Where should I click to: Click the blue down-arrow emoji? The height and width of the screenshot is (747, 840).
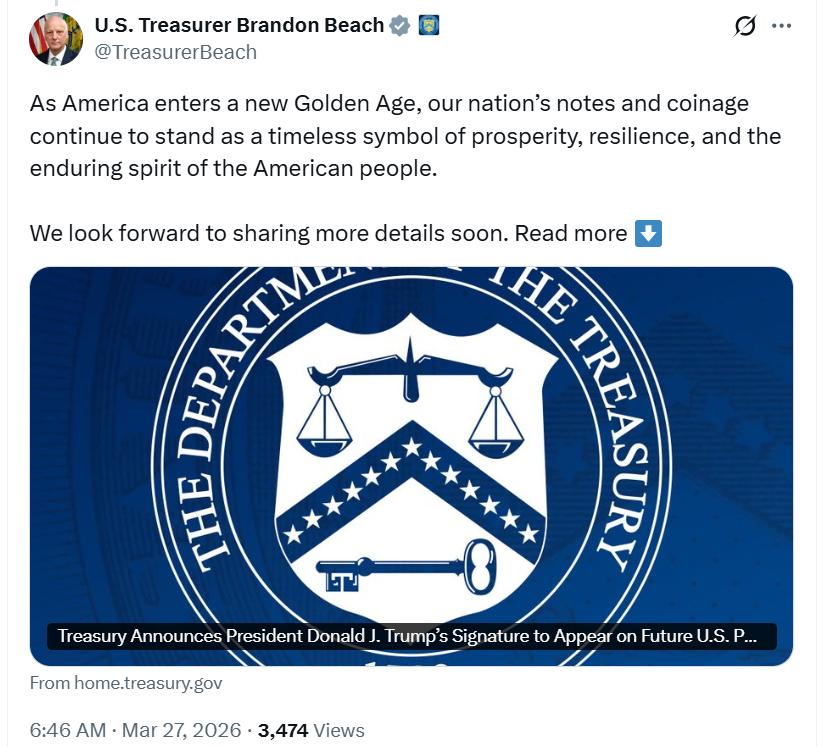648,234
